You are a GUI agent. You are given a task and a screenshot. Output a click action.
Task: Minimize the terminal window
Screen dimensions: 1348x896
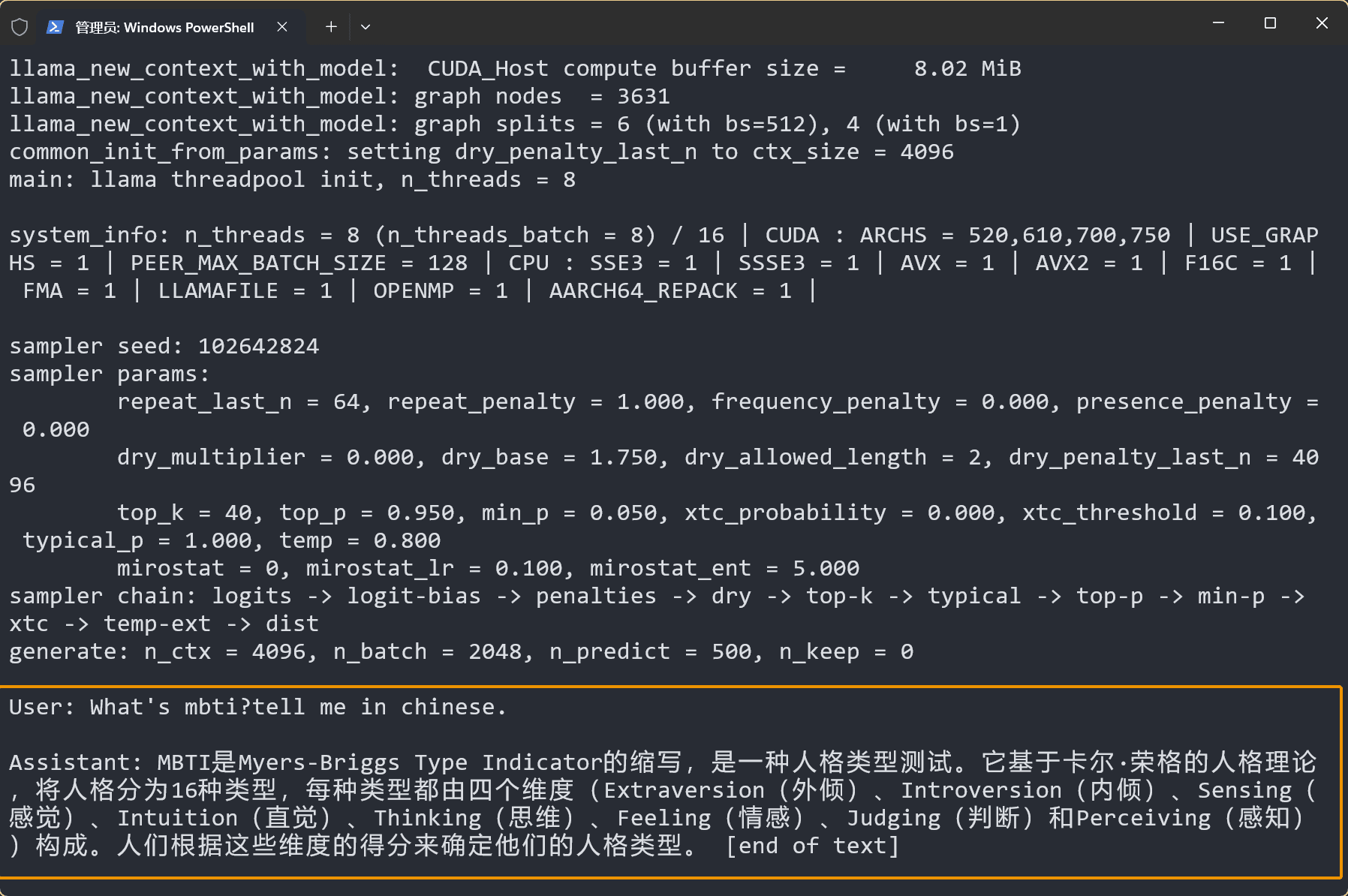click(1218, 23)
